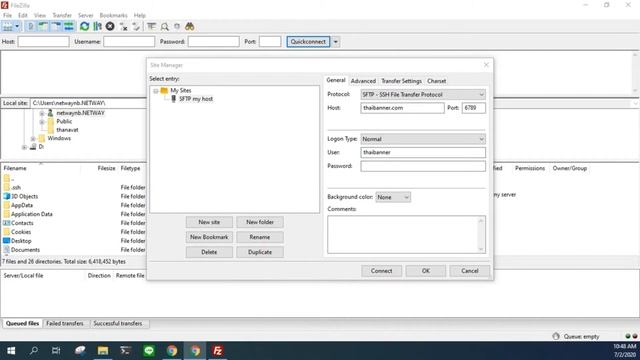The image size is (640, 360).
Task: Click the New site button
Action: point(209,222)
